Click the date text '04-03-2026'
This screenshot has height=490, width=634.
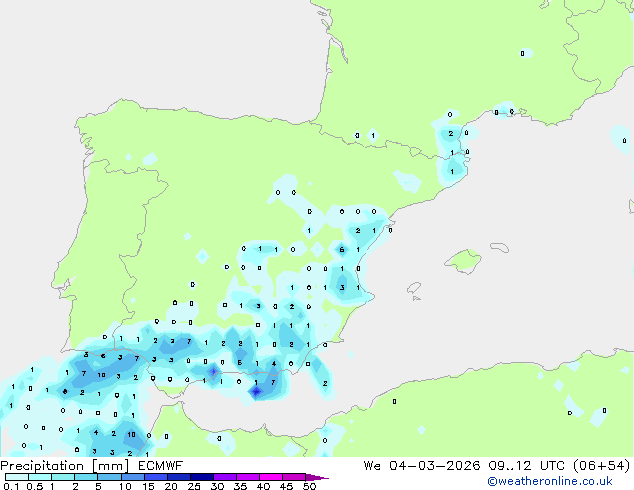pos(434,466)
